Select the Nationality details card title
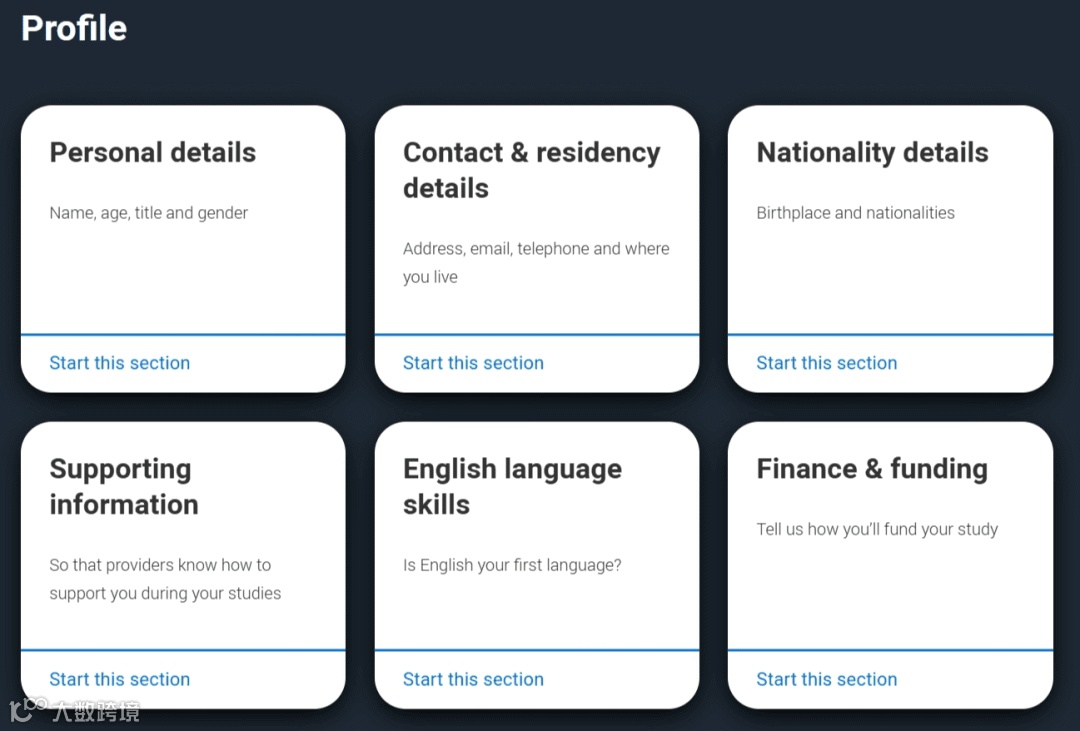Image resolution: width=1080 pixels, height=731 pixels. tap(872, 153)
